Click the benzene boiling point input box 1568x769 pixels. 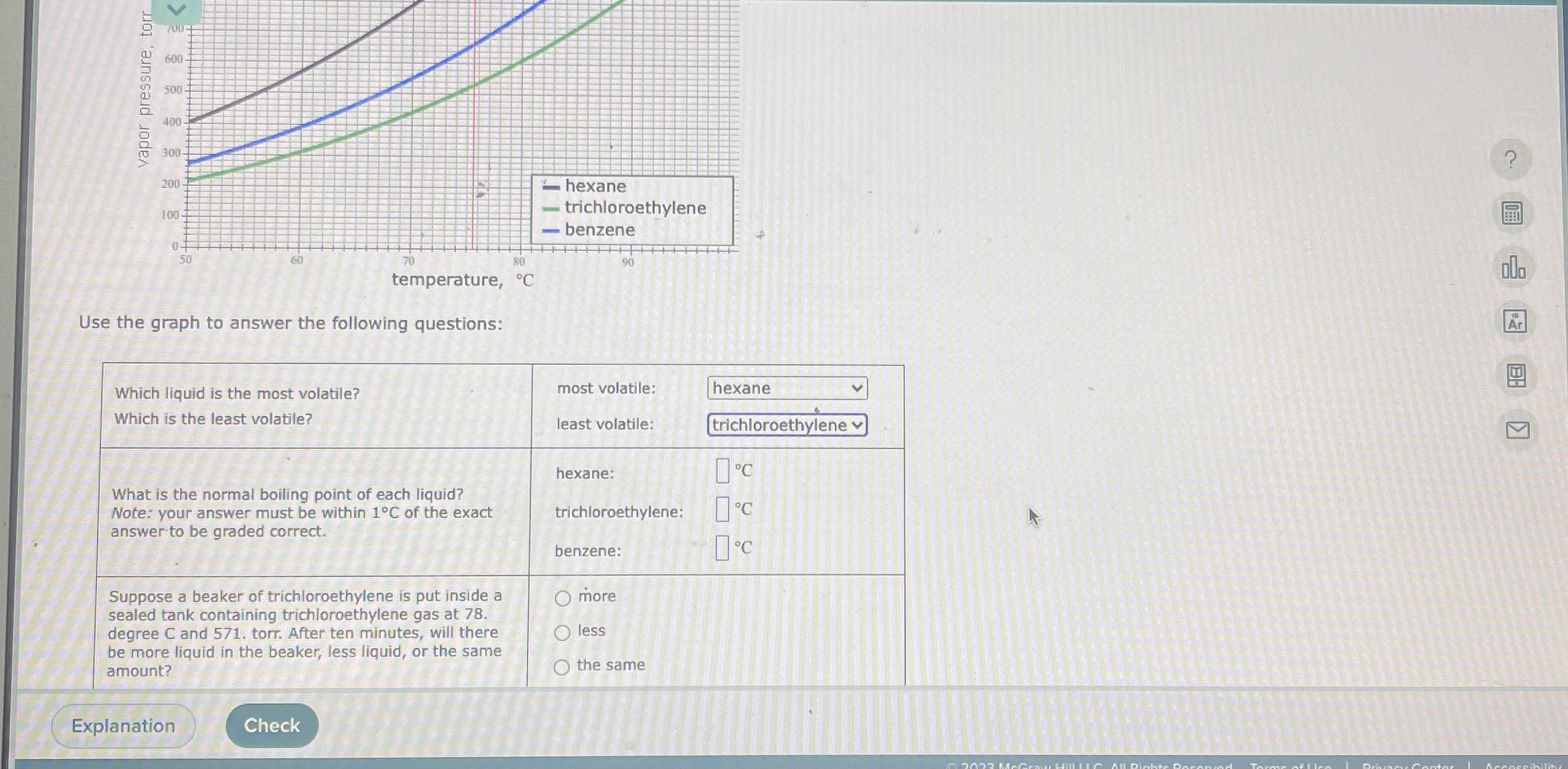click(x=722, y=548)
